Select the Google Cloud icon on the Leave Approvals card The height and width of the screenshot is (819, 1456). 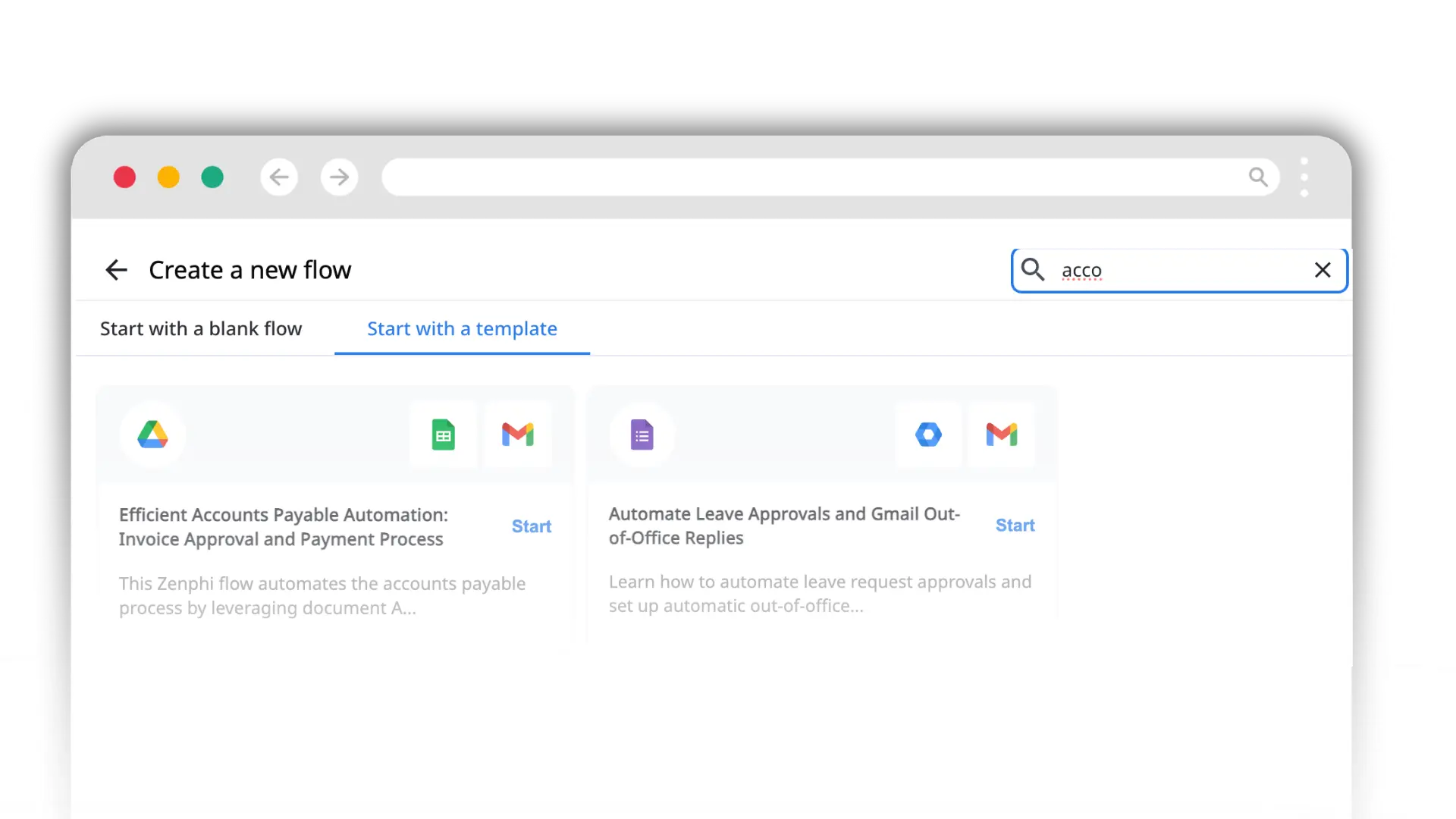(x=929, y=435)
